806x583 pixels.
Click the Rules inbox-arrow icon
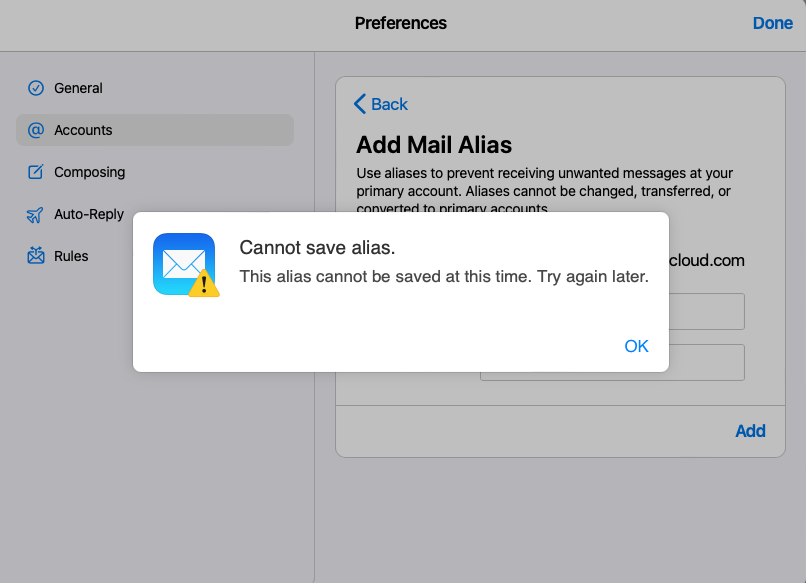35,256
